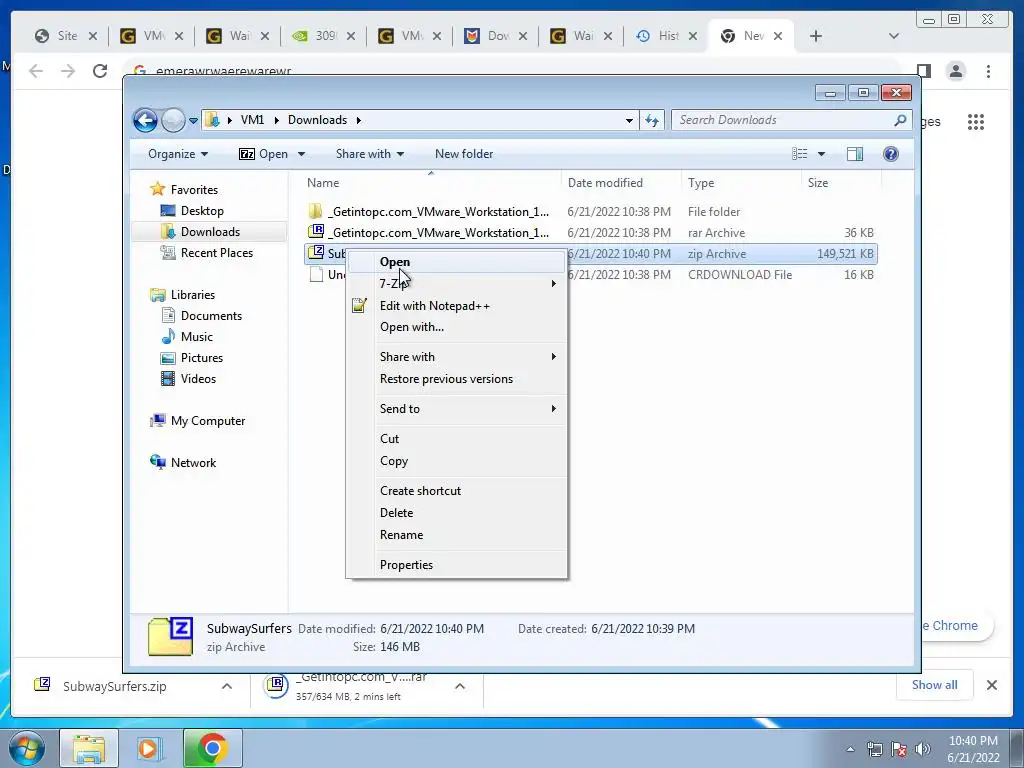Click the Open button with 7z icon
The height and width of the screenshot is (768, 1024).
click(263, 154)
